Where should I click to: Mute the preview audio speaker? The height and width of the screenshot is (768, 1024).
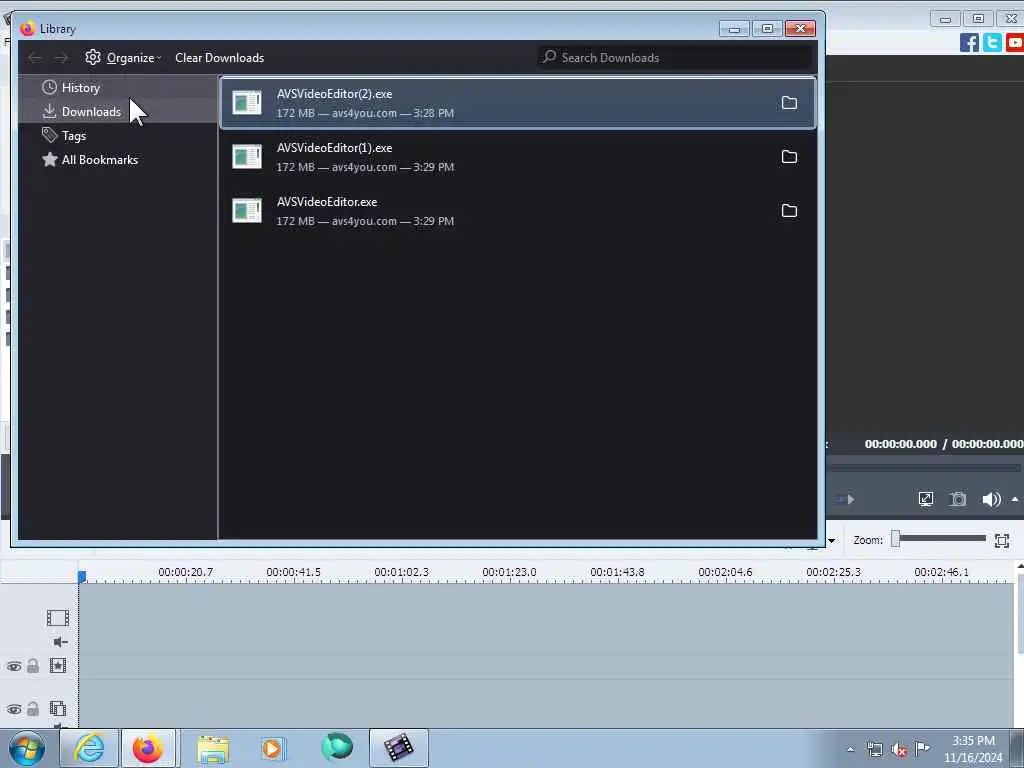[991, 500]
